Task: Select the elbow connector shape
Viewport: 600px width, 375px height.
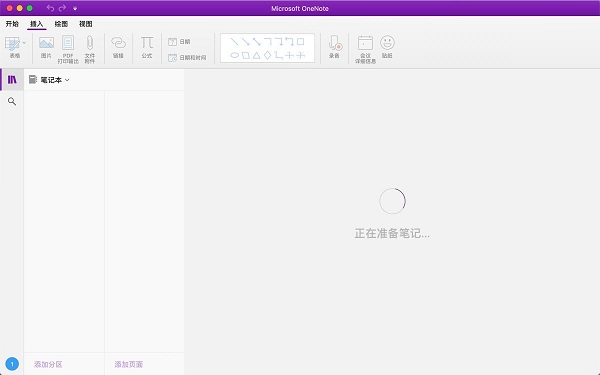Action: click(x=267, y=41)
